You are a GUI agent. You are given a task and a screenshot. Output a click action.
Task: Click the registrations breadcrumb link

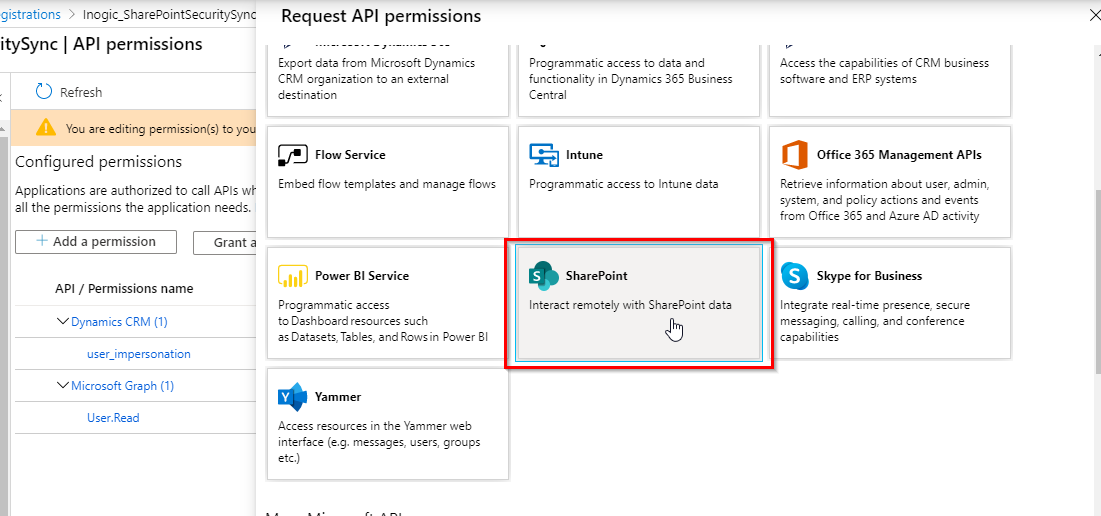tap(30, 15)
